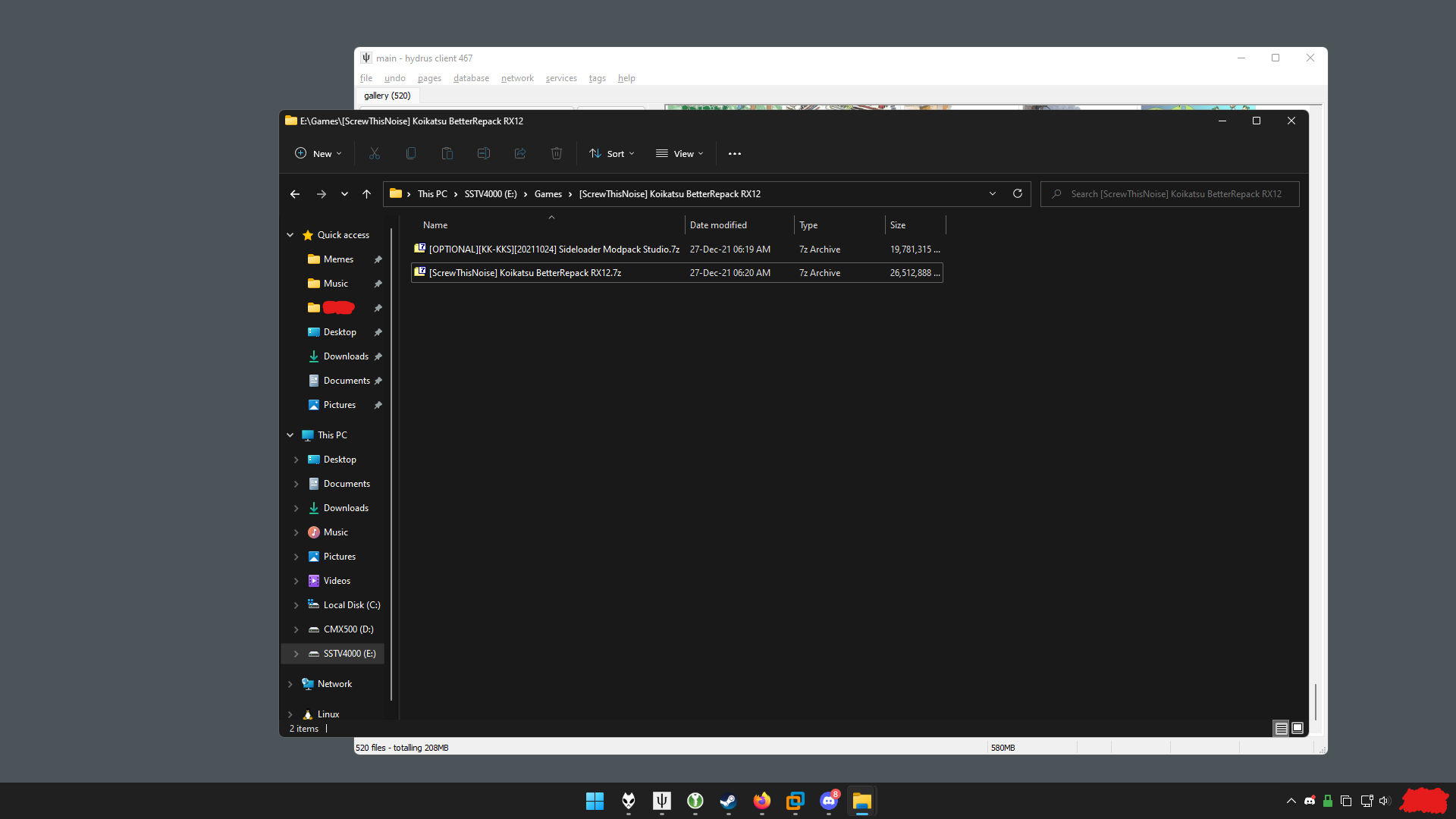The height and width of the screenshot is (819, 1456).
Task: Click the Rename icon in Explorer toolbar
Action: [x=484, y=153]
